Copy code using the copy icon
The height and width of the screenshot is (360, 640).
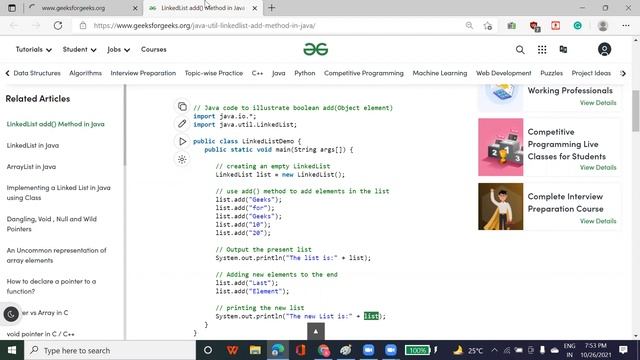tap(182, 107)
